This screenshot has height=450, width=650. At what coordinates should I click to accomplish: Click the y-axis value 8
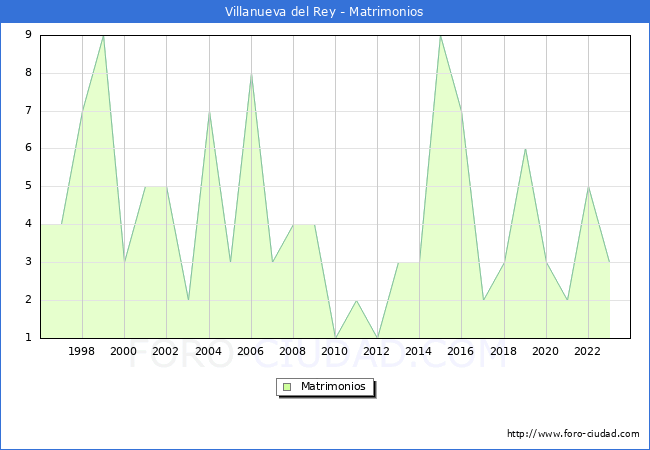[x=28, y=73]
